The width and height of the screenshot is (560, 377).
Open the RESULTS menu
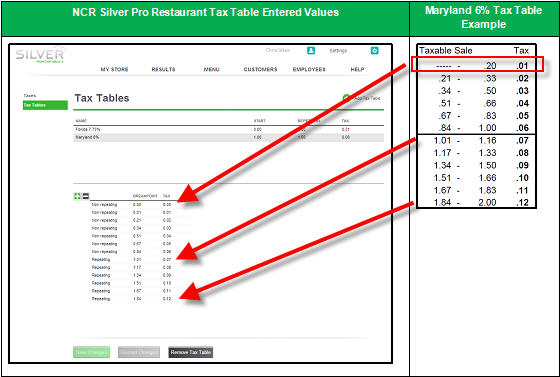click(163, 69)
